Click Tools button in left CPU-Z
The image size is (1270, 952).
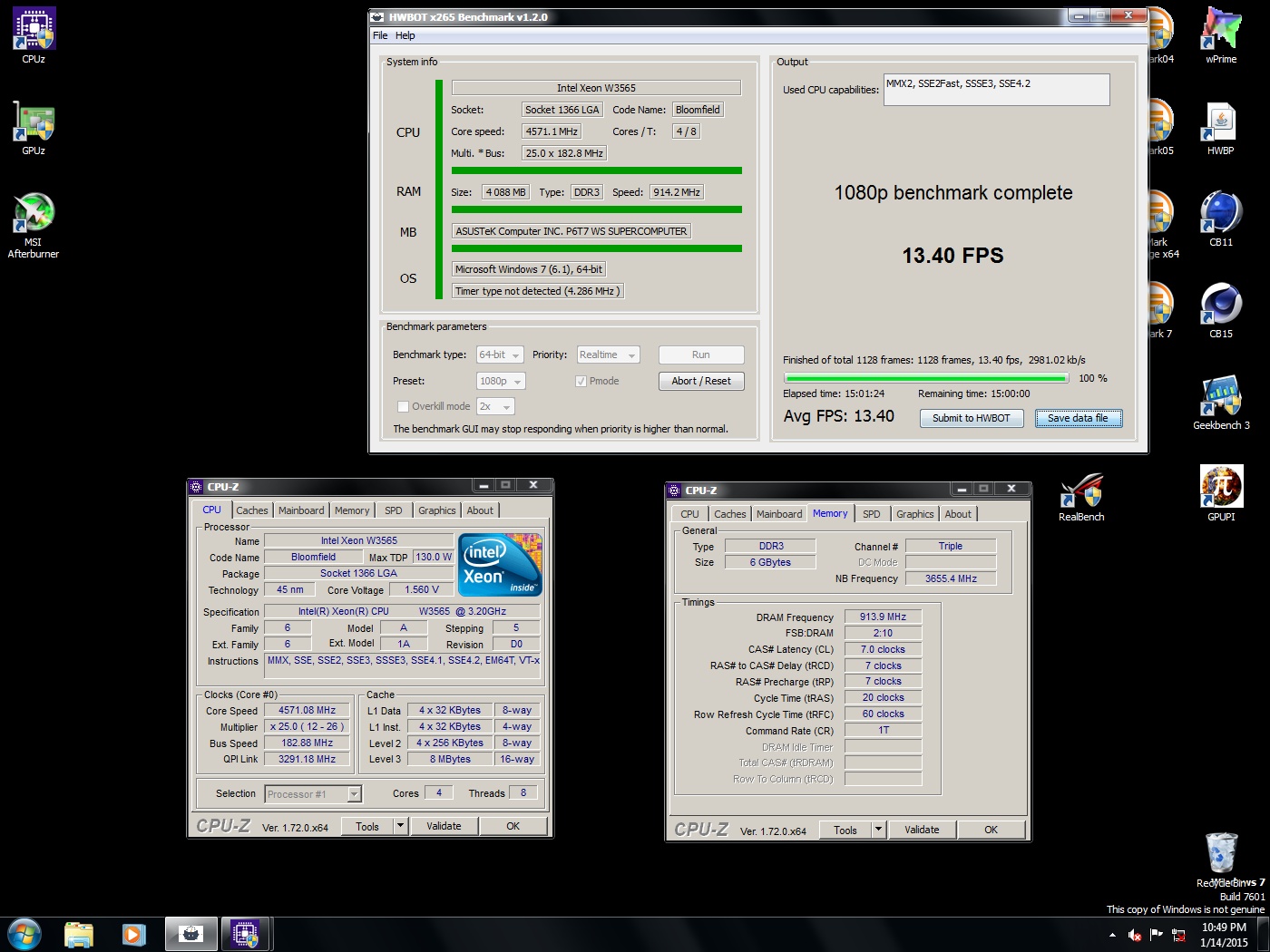367,826
